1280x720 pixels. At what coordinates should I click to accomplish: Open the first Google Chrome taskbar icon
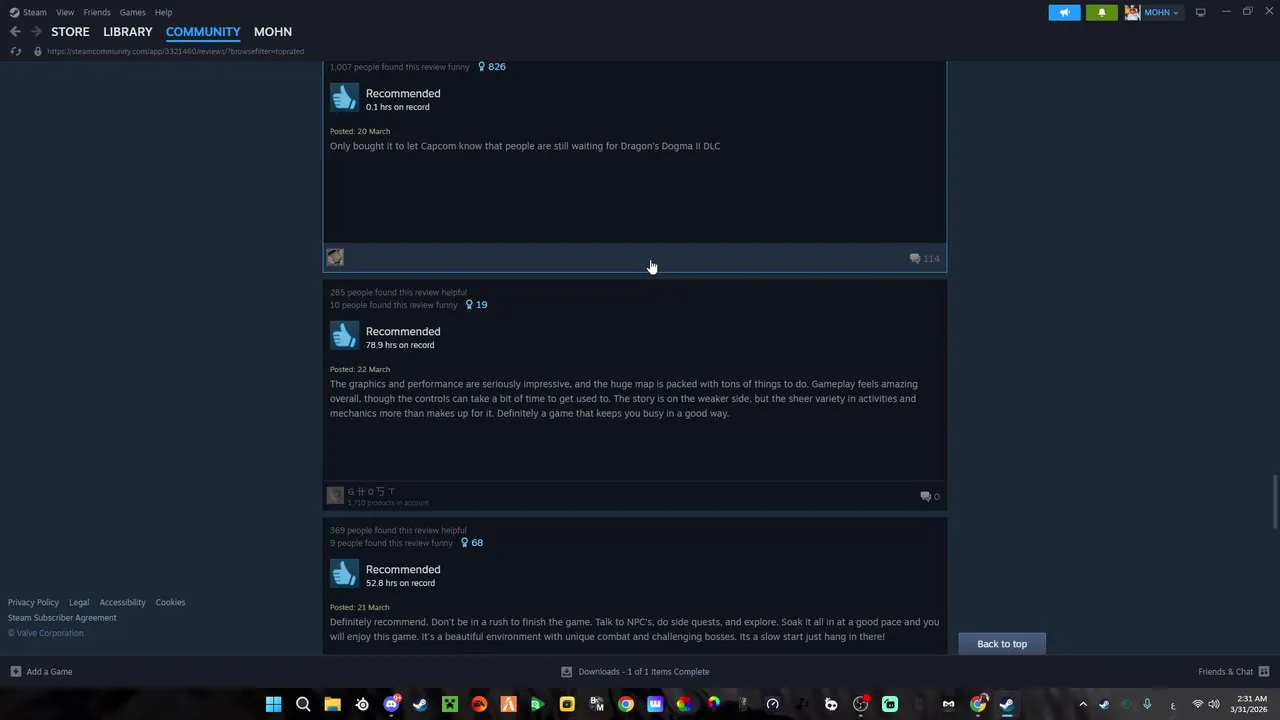pyautogui.click(x=625, y=704)
